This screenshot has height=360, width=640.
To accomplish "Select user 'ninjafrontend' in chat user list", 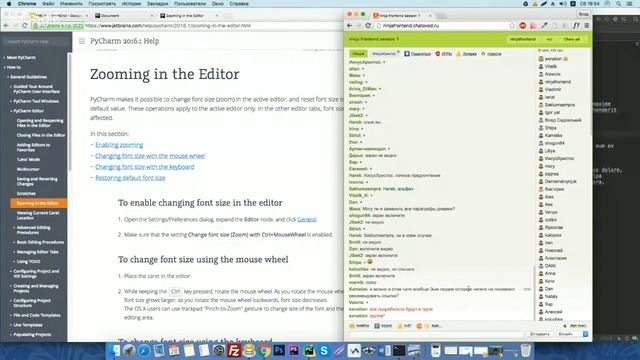I will point(557,82).
